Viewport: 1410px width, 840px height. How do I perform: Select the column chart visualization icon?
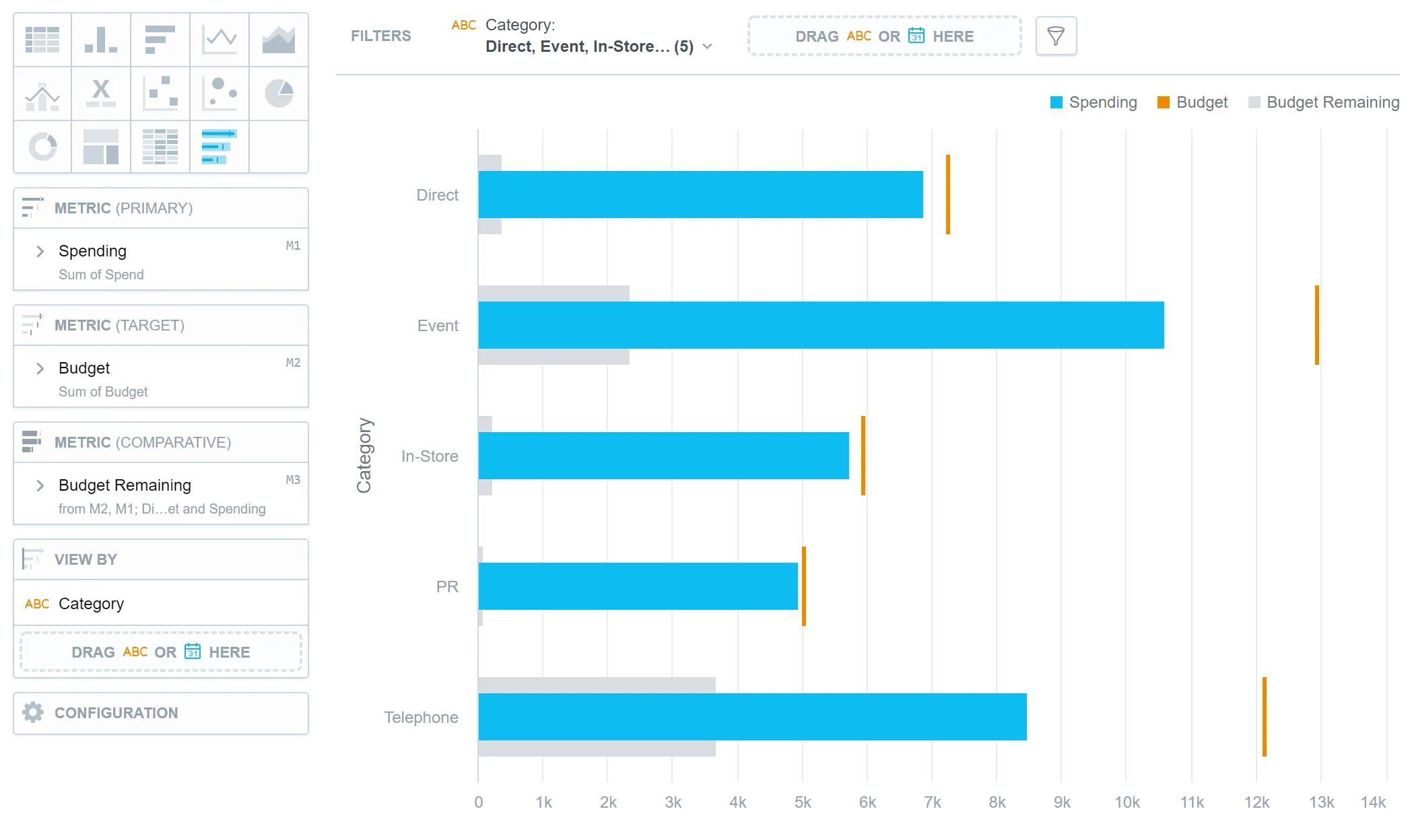101,40
